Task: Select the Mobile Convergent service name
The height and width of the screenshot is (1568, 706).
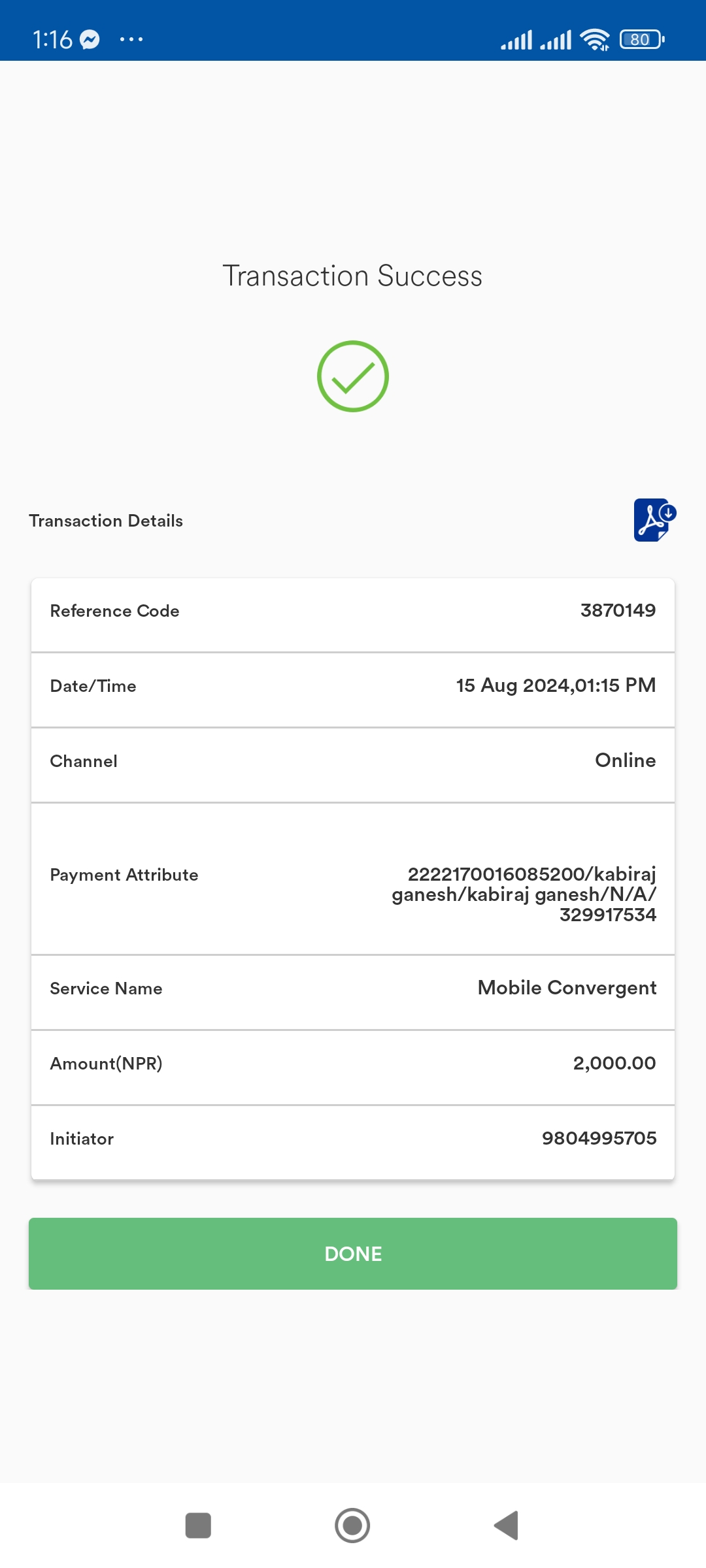Action: (567, 988)
